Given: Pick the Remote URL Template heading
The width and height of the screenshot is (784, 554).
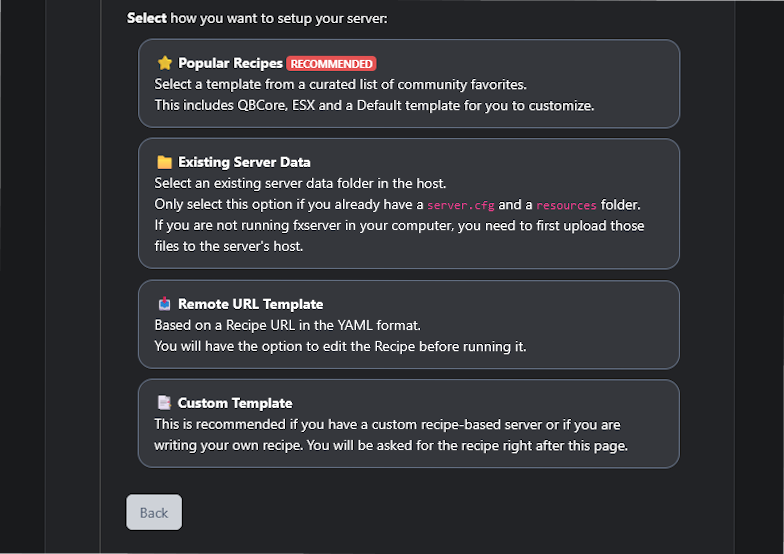Looking at the screenshot, I should coord(250,304).
